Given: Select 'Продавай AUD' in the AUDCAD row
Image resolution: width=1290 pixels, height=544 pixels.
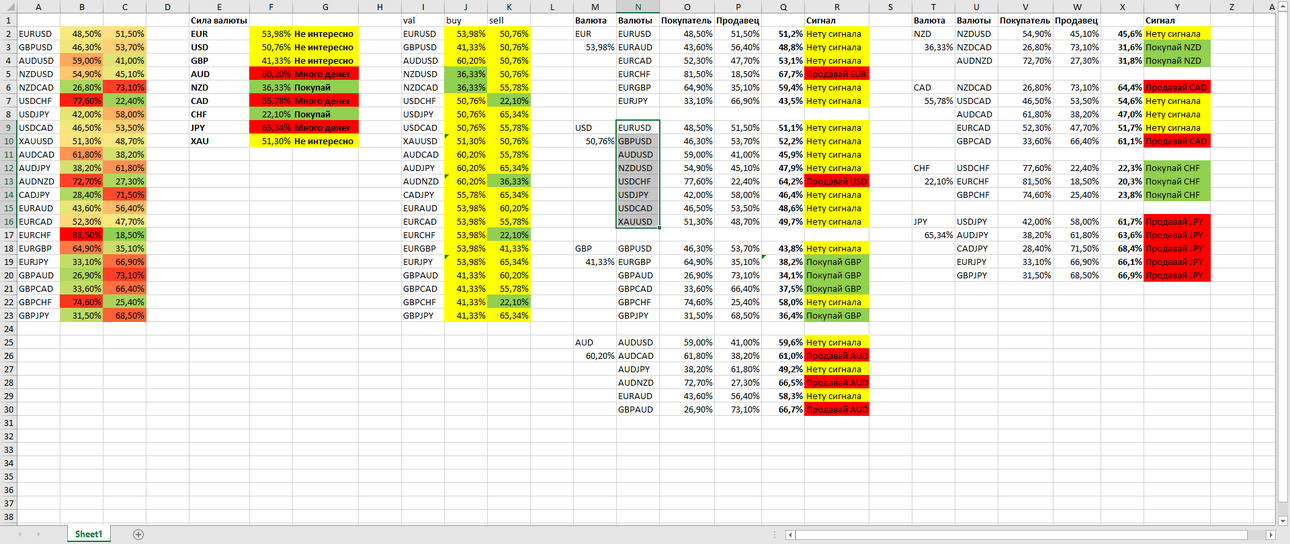Looking at the screenshot, I should click(836, 356).
